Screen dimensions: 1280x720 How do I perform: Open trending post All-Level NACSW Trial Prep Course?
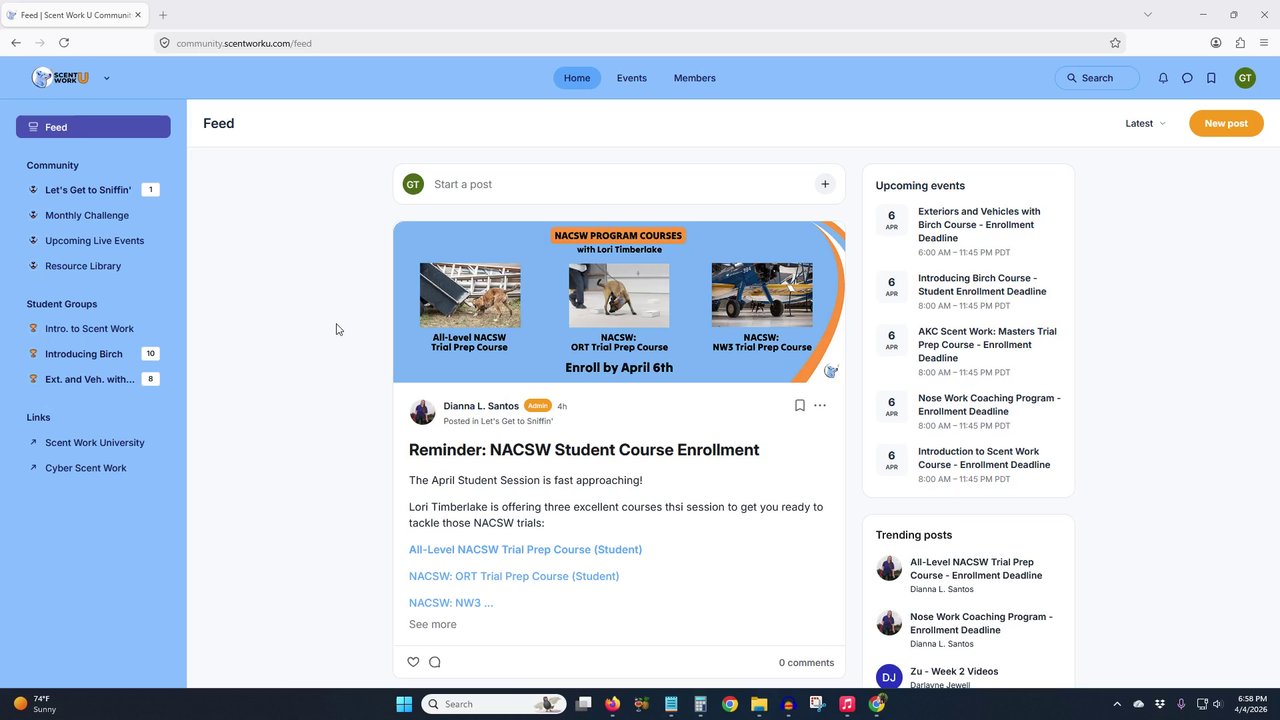(x=976, y=569)
